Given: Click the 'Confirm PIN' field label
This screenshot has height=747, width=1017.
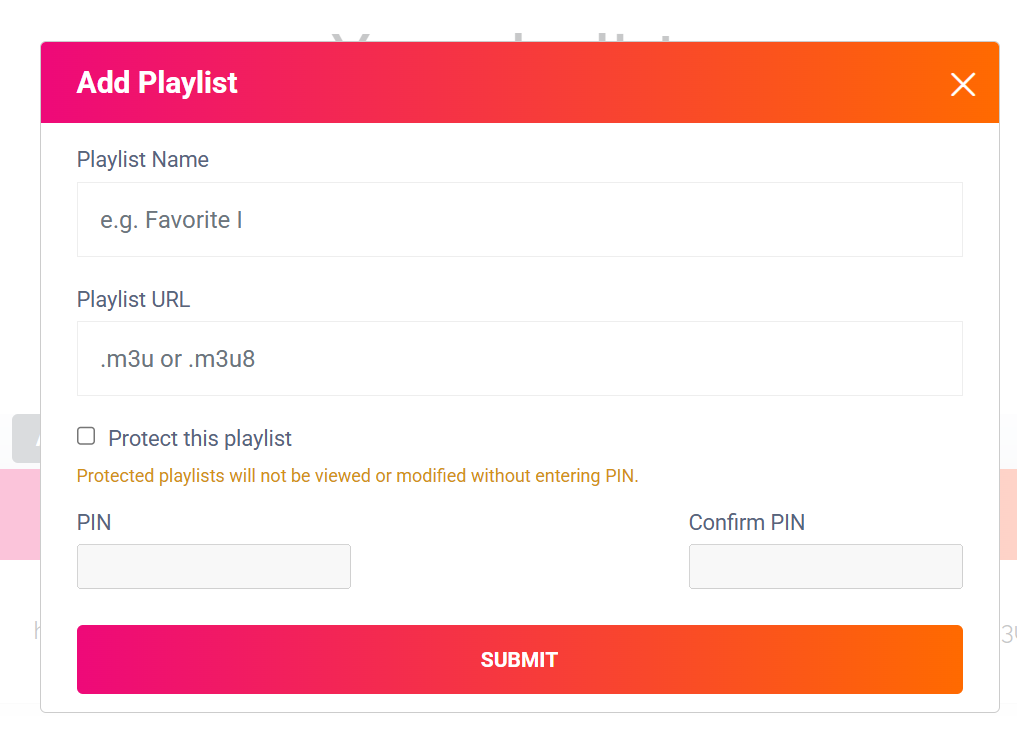Looking at the screenshot, I should [x=747, y=523].
